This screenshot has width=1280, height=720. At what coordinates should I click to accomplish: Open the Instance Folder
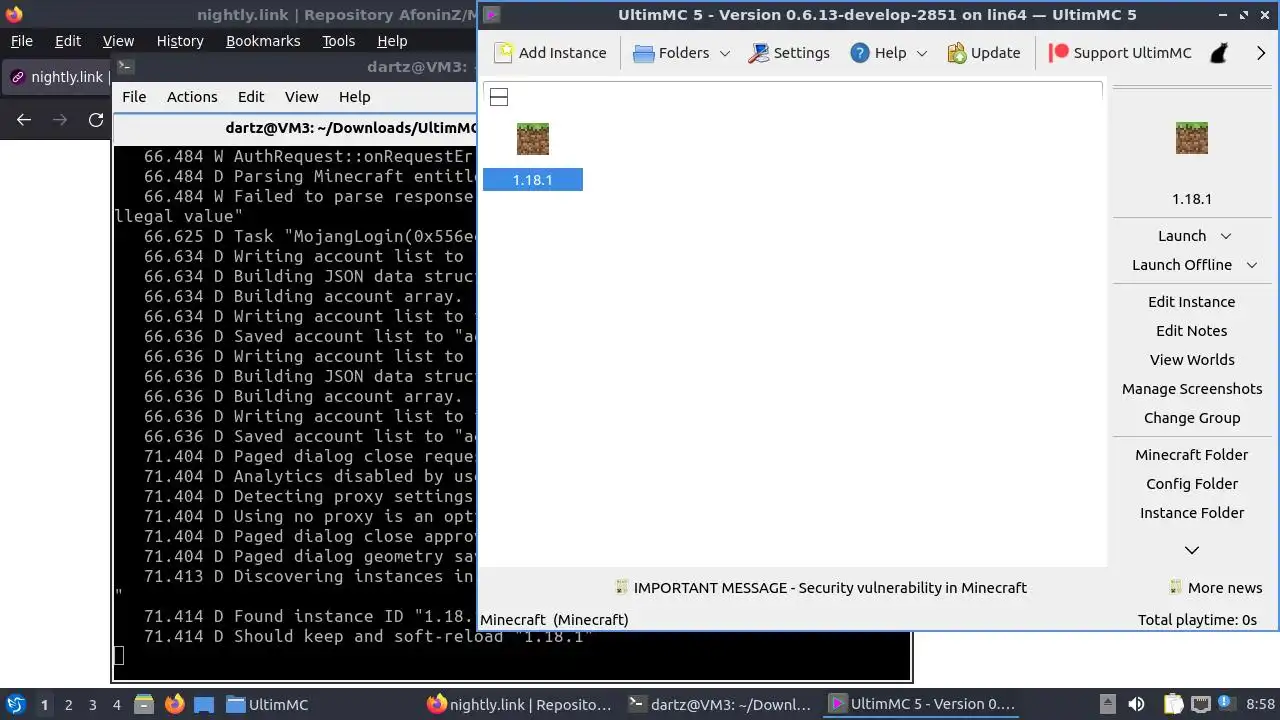(x=1192, y=513)
